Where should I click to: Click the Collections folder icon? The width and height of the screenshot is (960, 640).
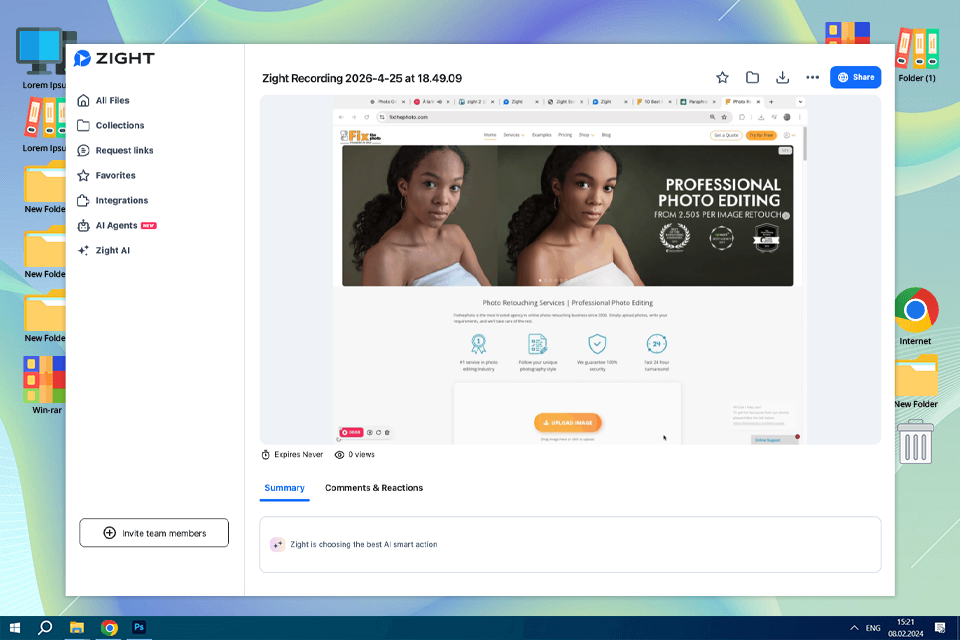[83, 126]
